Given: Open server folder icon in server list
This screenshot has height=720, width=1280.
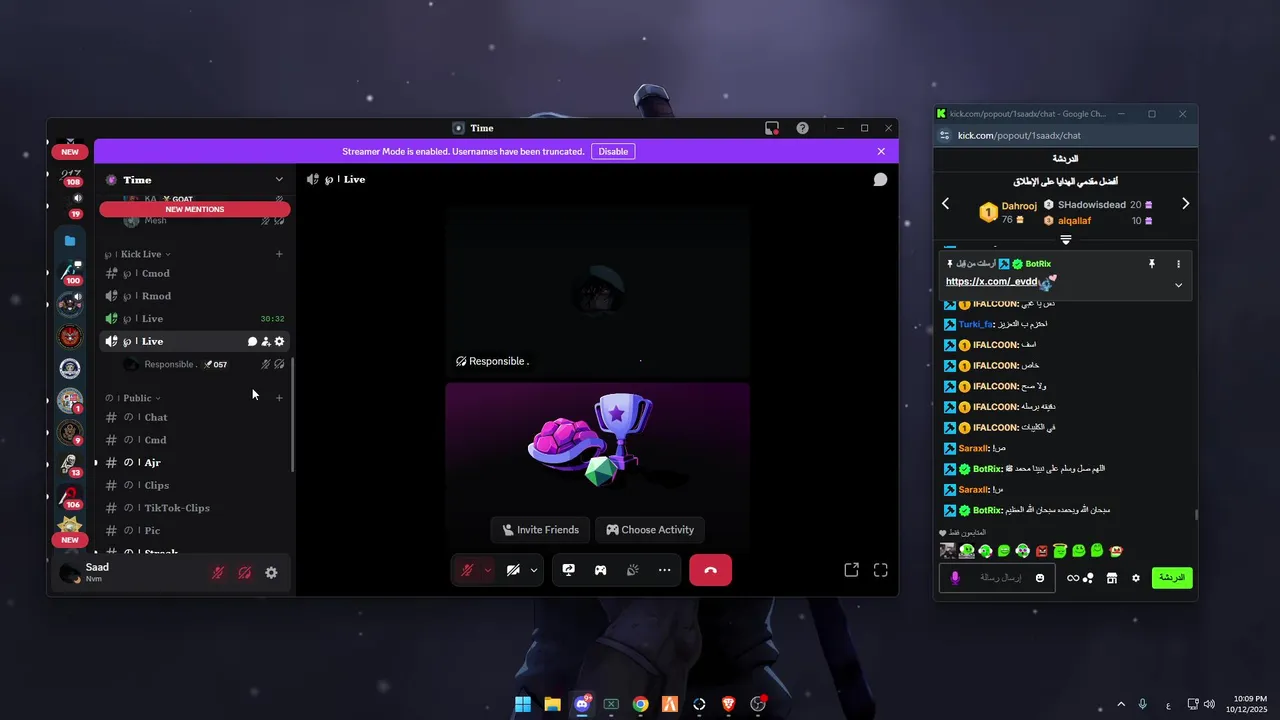Looking at the screenshot, I should (70, 240).
